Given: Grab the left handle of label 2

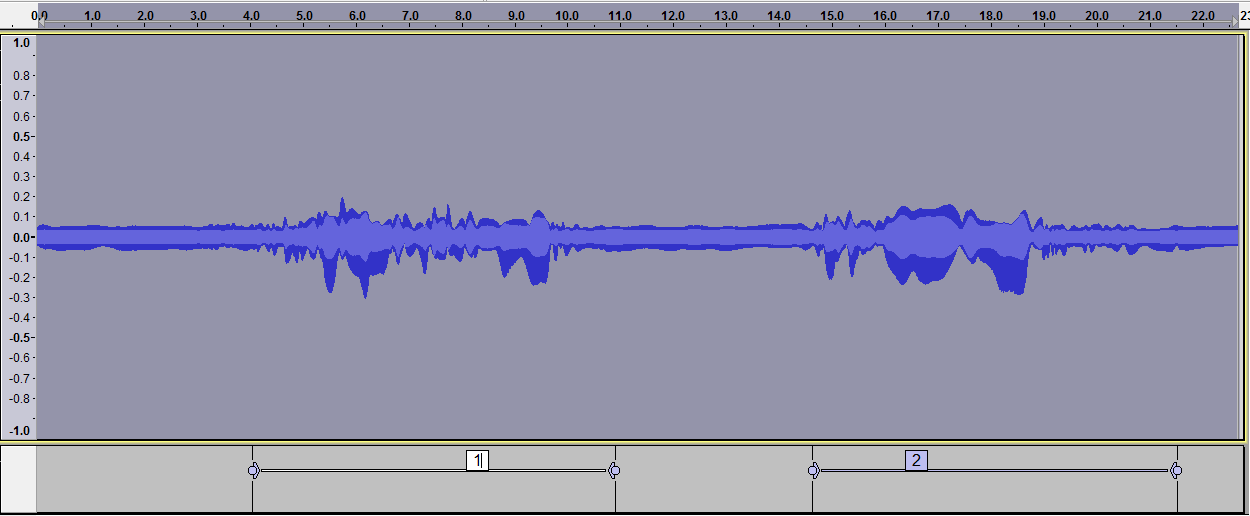Looking at the screenshot, I should 814,470.
